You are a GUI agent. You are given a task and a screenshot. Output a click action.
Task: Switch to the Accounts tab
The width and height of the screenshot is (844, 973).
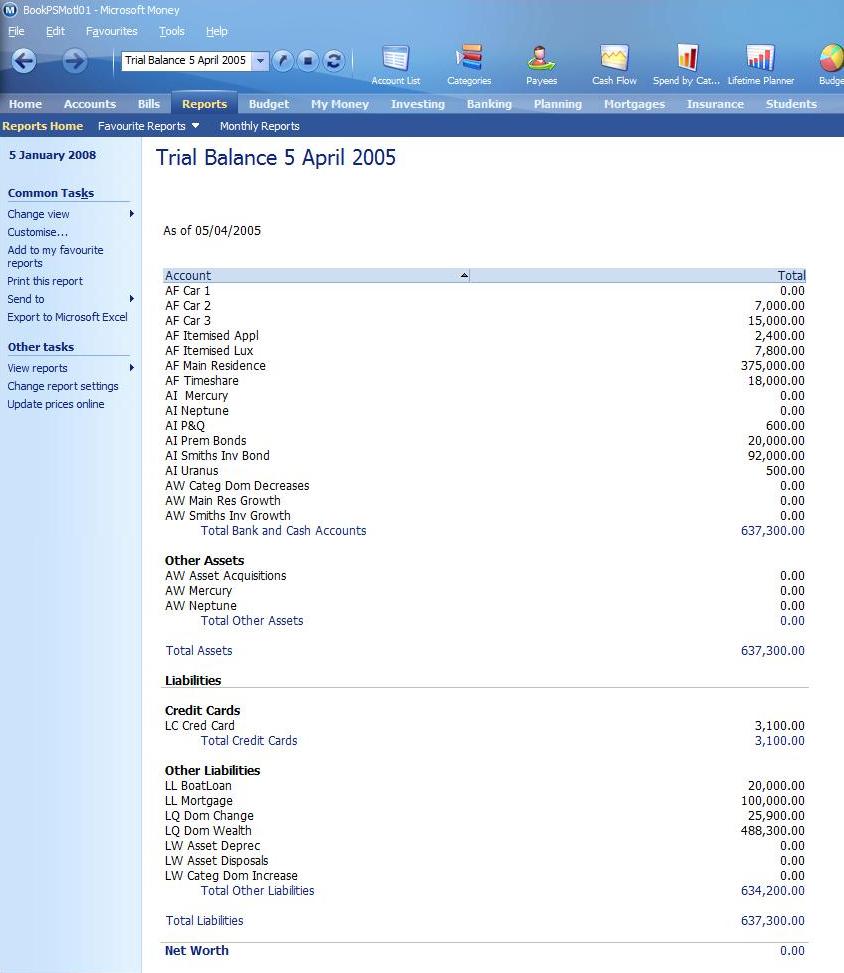[90, 104]
